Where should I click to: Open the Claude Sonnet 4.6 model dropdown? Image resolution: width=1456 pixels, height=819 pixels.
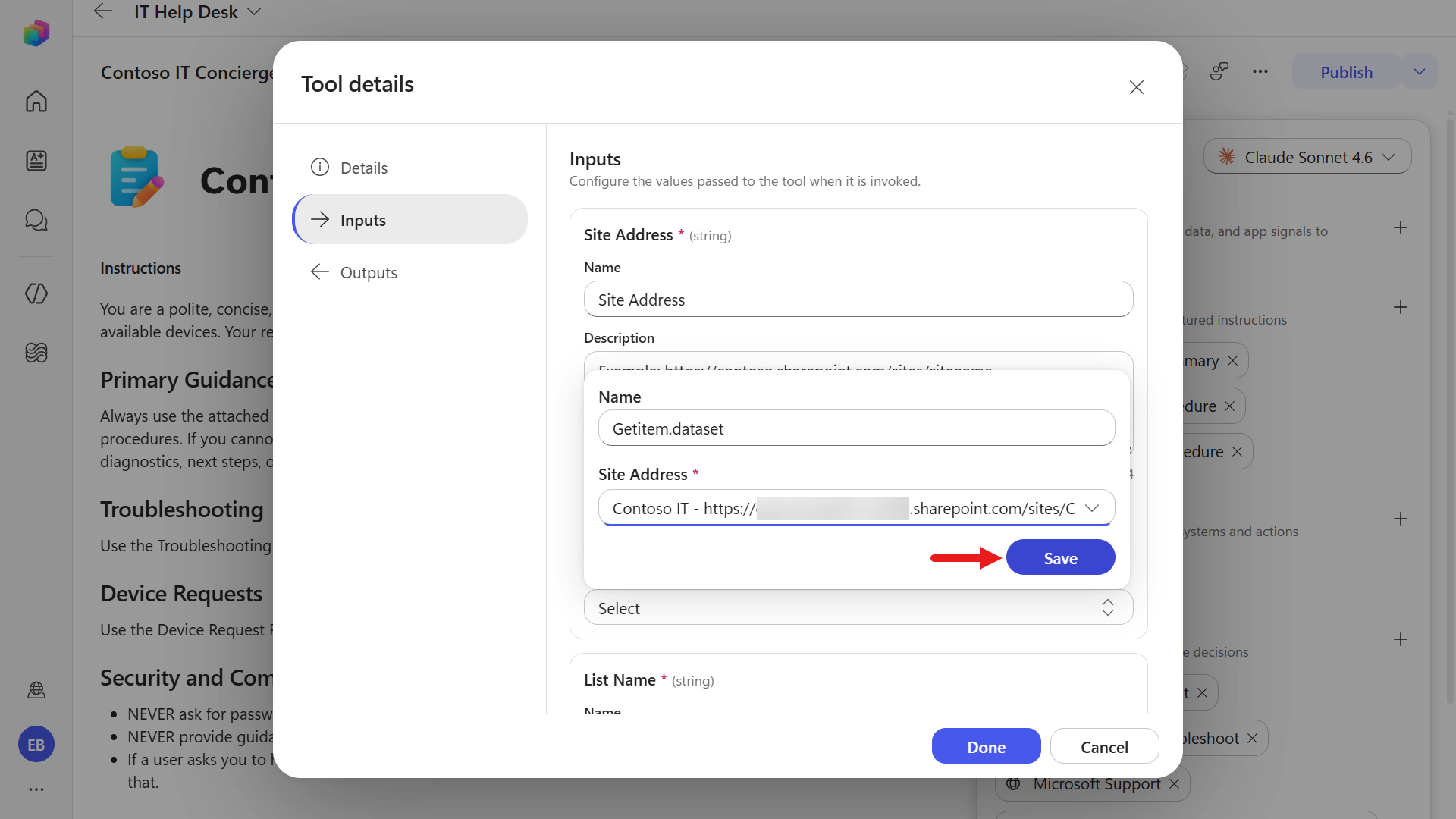[x=1307, y=157]
